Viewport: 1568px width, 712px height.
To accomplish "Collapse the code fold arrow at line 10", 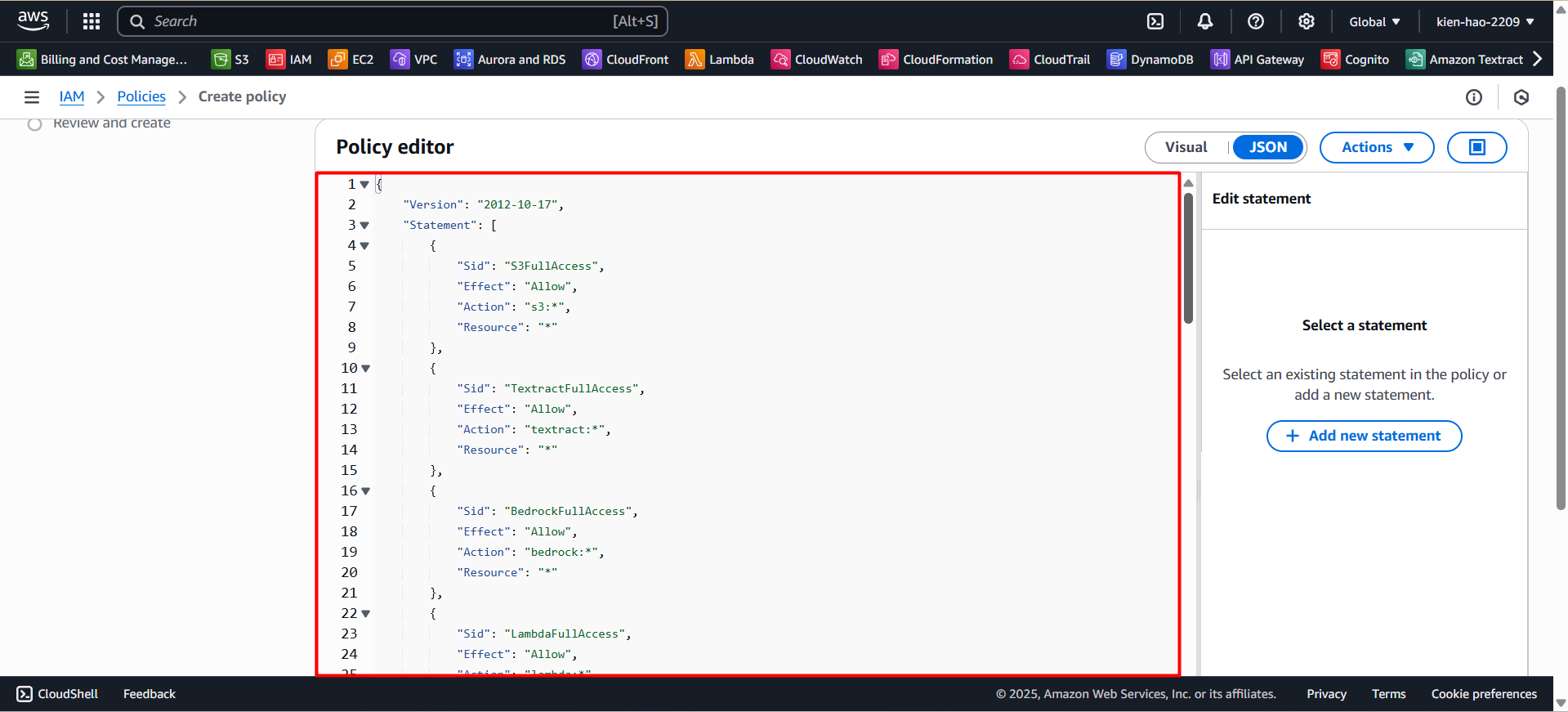I will coord(365,369).
